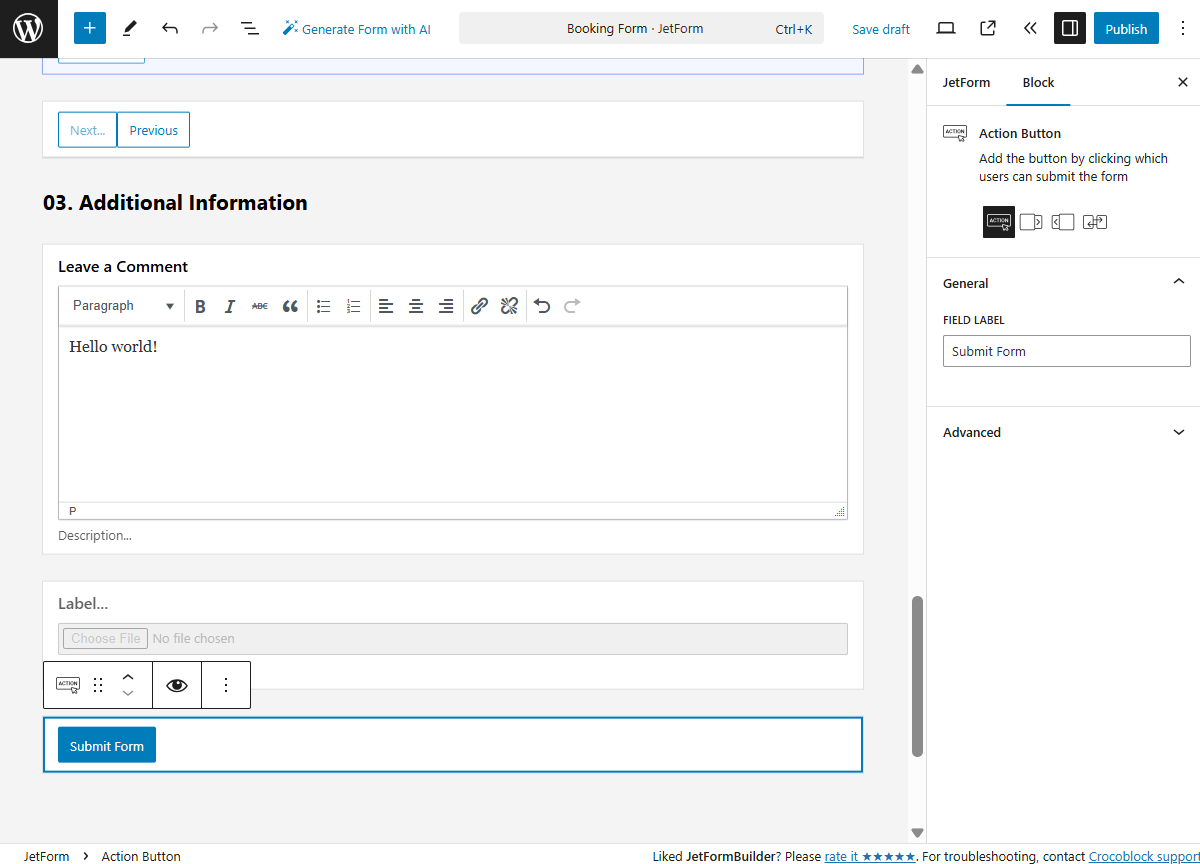
Task: Click the WordPress logo icon
Action: pyautogui.click(x=28, y=29)
